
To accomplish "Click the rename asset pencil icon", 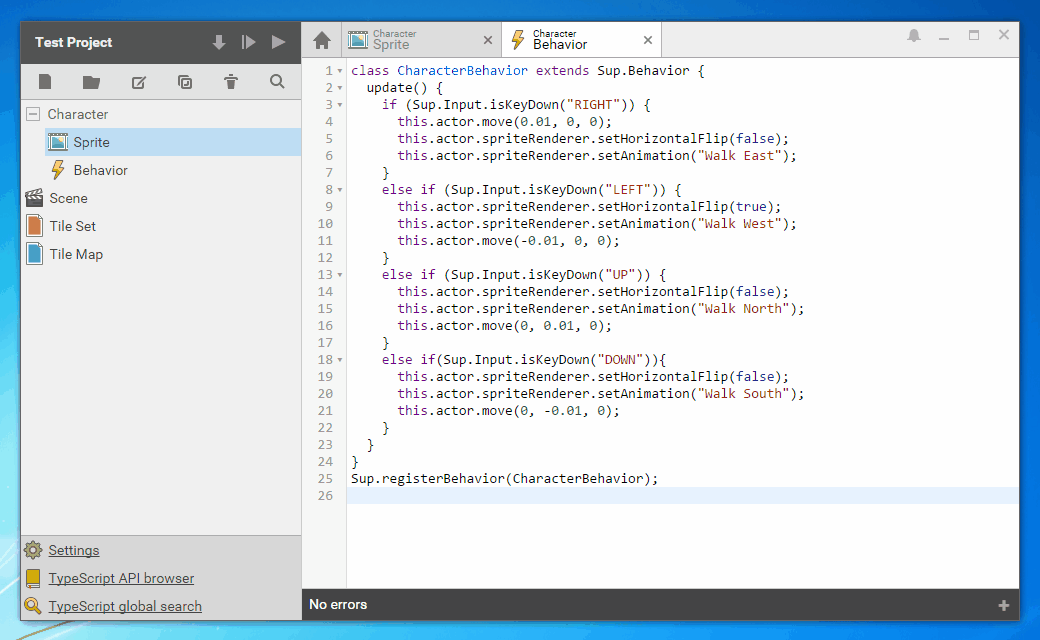I will (x=139, y=82).
